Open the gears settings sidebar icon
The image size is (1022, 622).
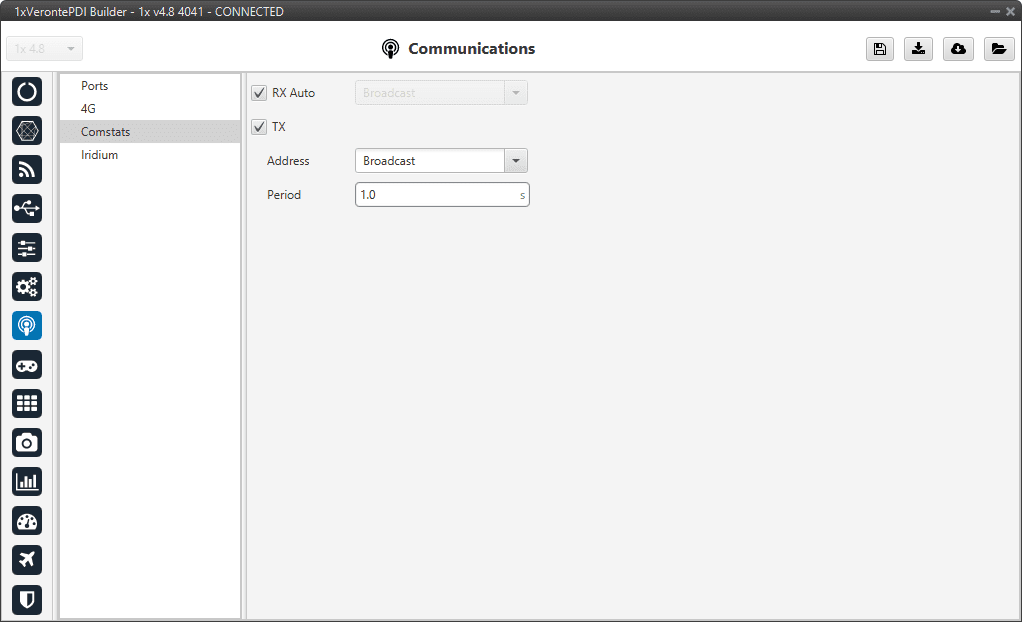27,287
